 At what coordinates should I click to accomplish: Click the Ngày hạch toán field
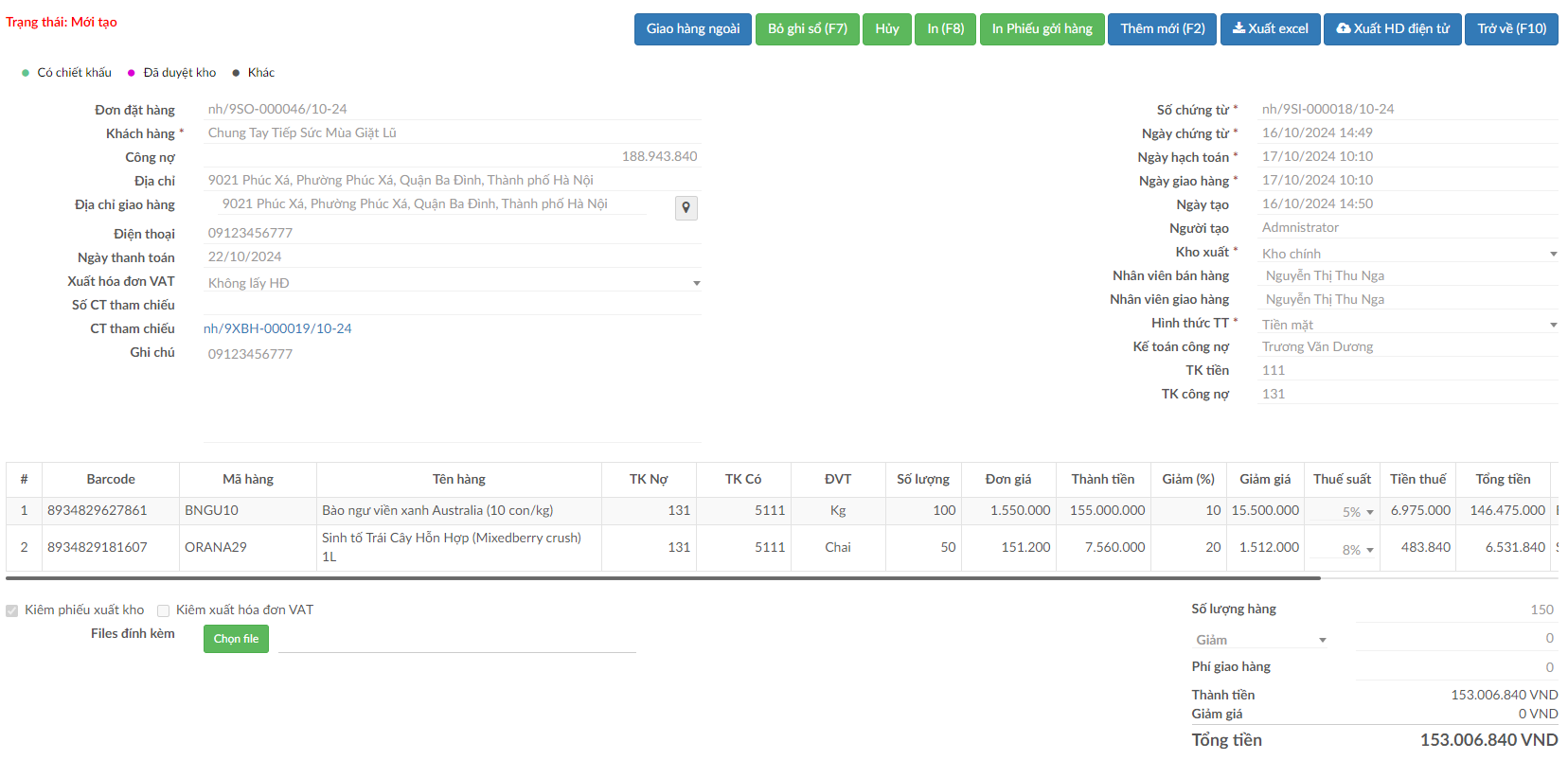coord(1408,156)
